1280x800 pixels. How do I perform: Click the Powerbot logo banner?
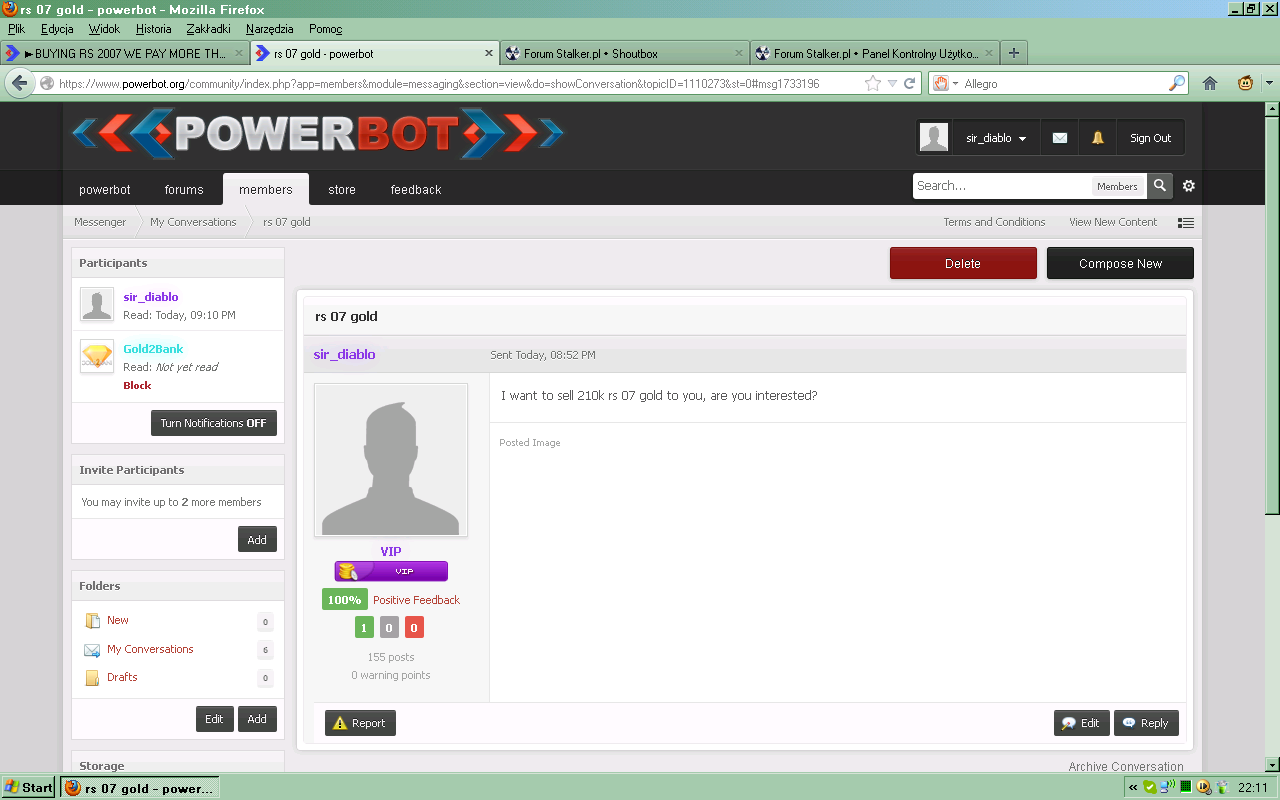point(318,135)
